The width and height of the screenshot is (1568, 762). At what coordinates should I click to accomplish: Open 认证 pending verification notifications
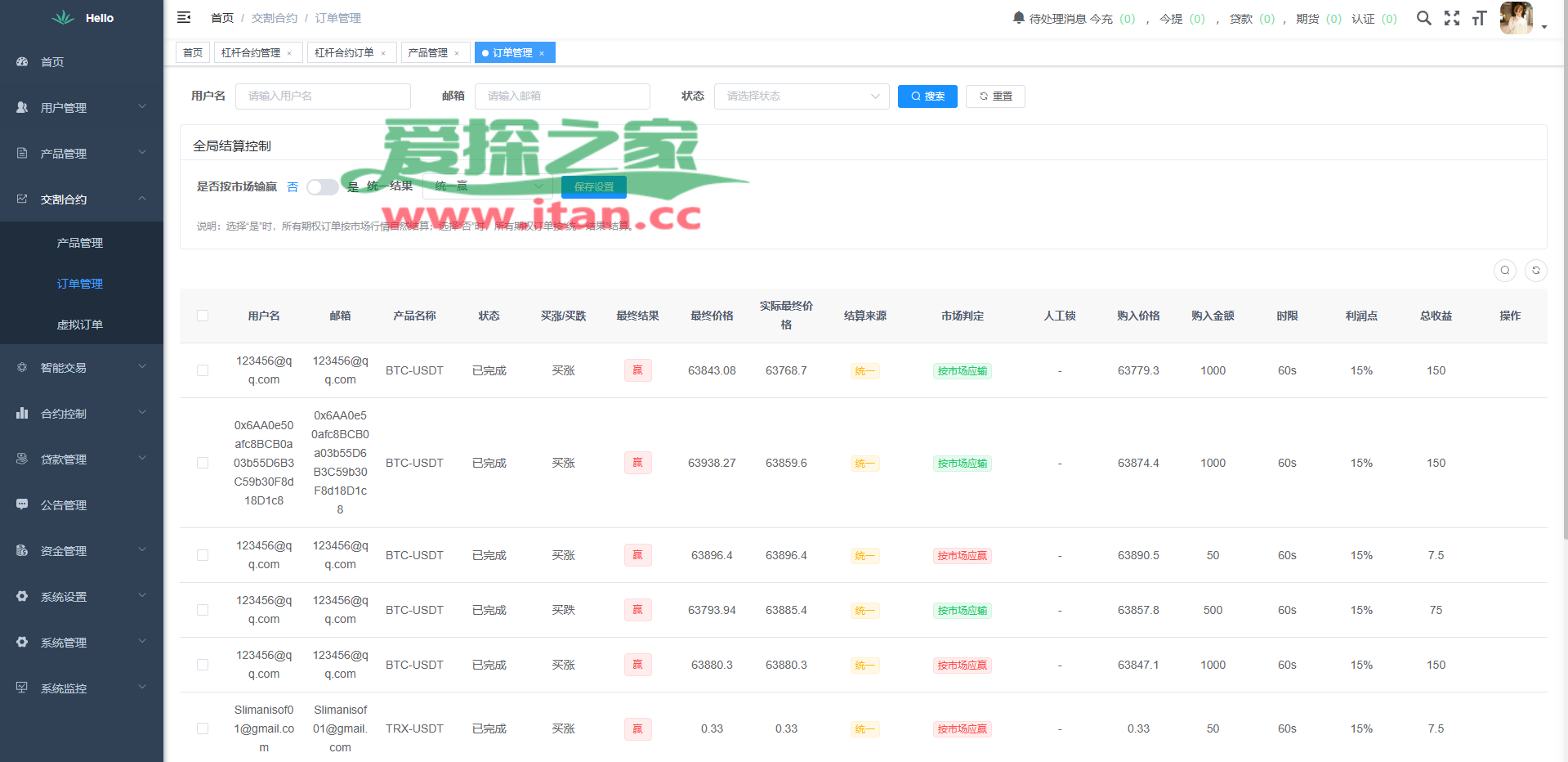click(x=1374, y=19)
